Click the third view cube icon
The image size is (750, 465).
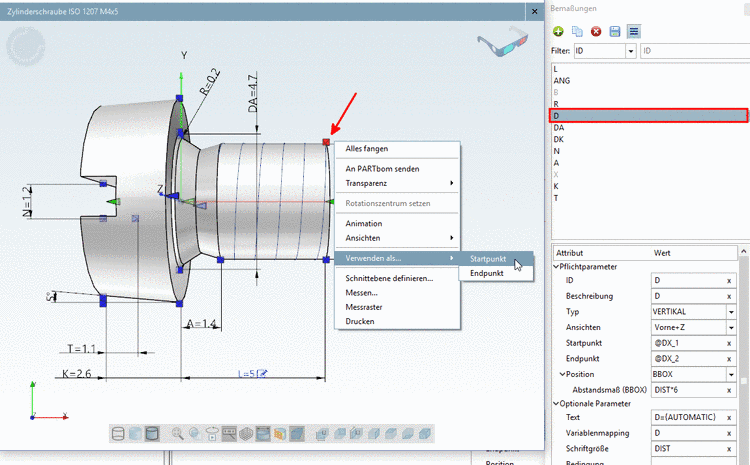[356, 434]
